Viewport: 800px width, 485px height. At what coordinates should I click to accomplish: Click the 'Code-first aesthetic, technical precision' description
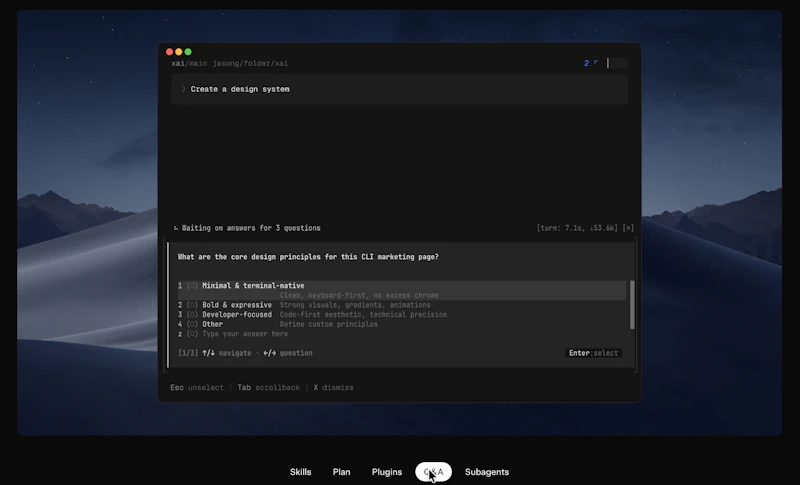click(x=363, y=315)
